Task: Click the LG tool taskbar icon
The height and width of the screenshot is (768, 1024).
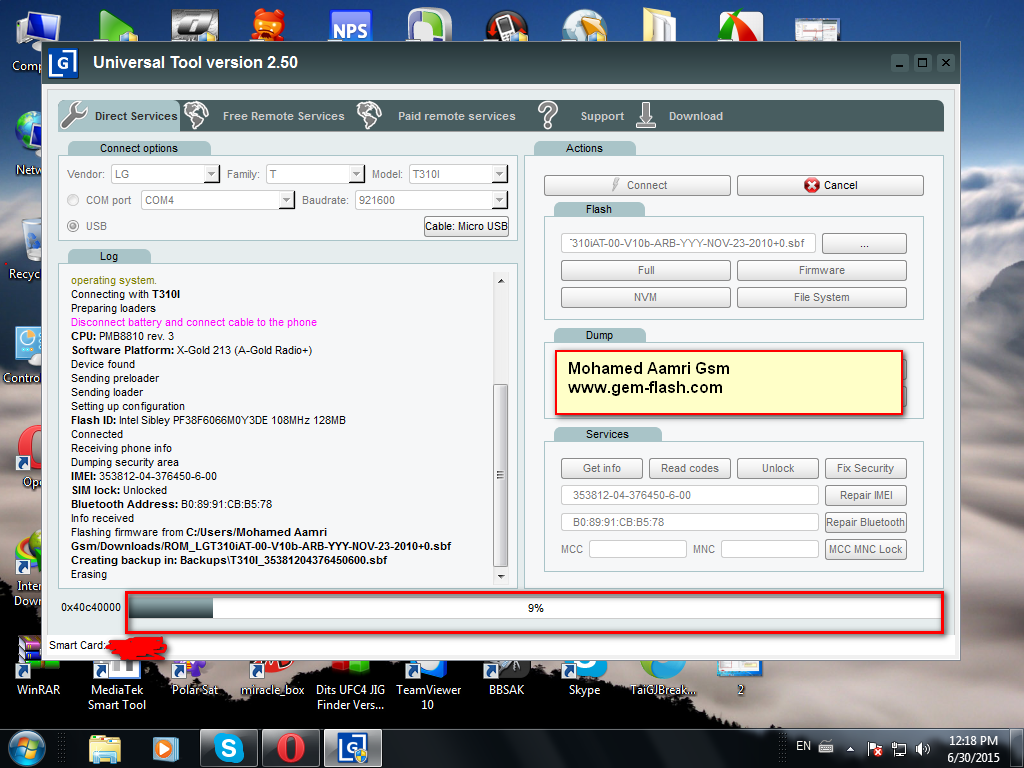Action: (353, 748)
